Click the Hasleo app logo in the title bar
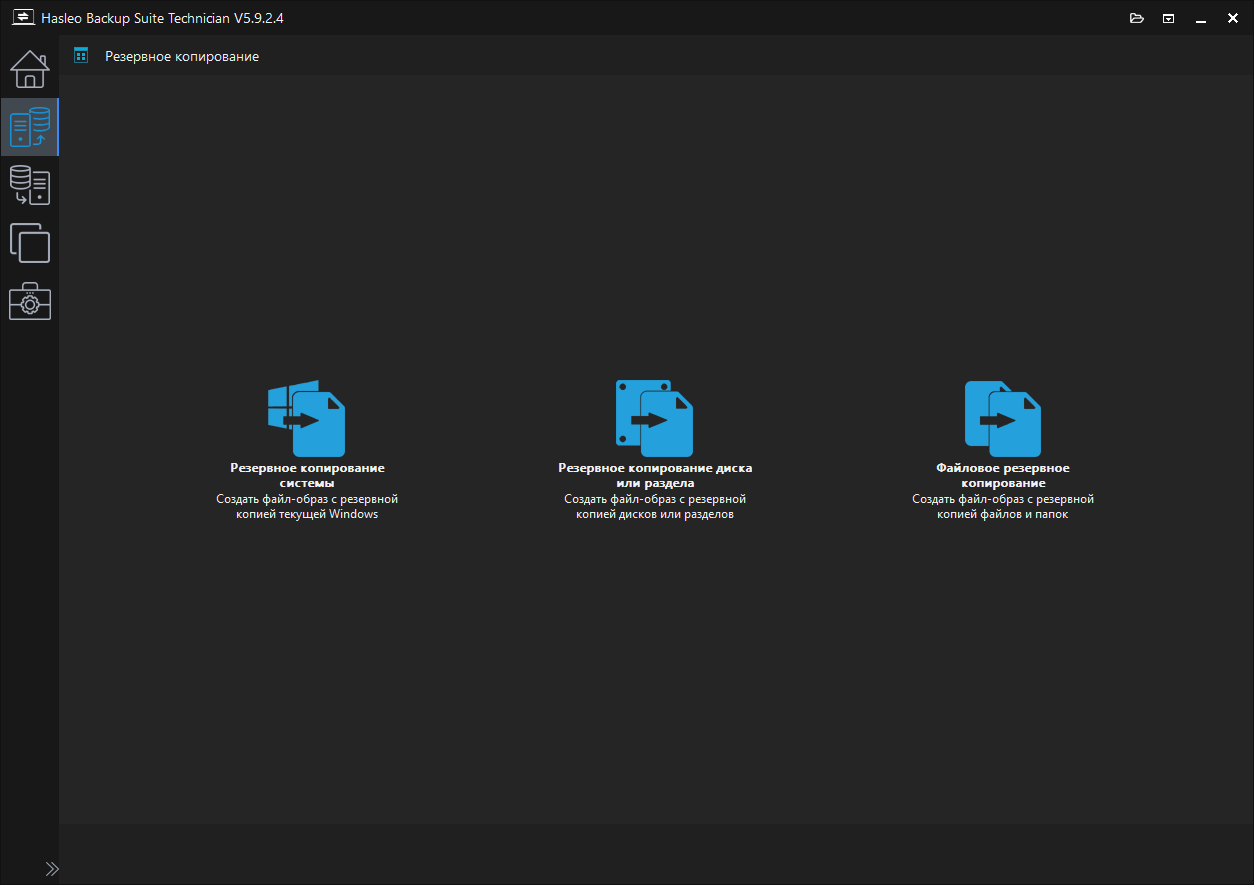Viewport: 1254px width, 885px height. pos(22,18)
